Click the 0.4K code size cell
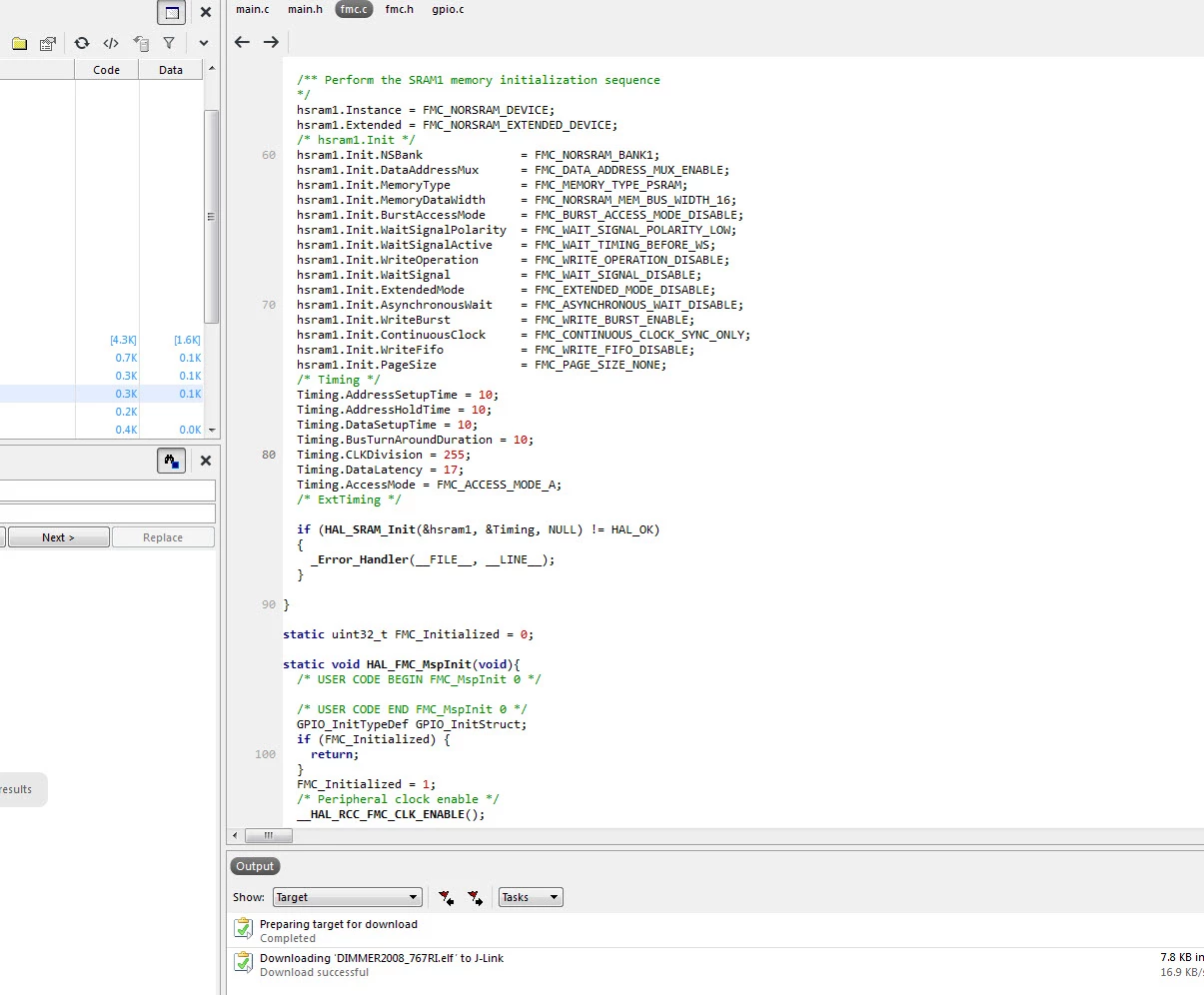 126,430
